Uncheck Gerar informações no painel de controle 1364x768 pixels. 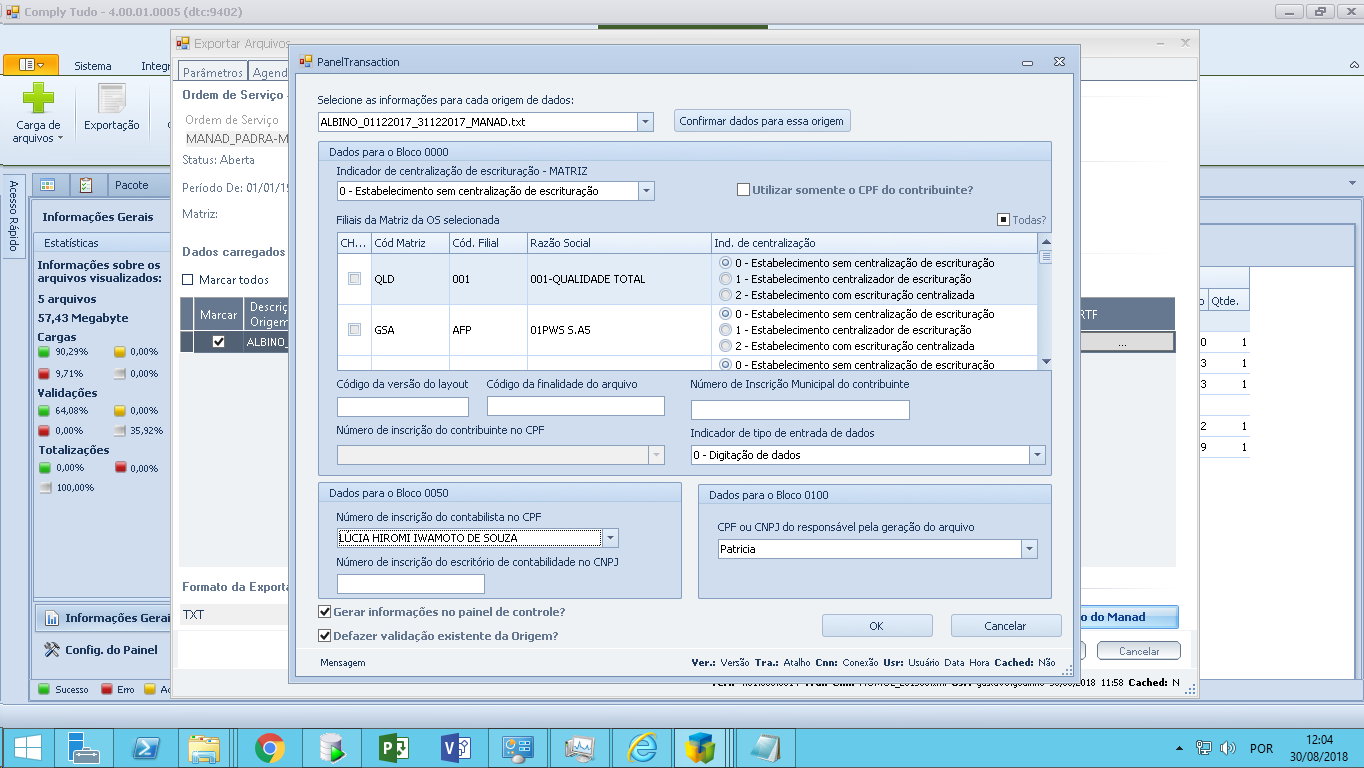tap(325, 612)
